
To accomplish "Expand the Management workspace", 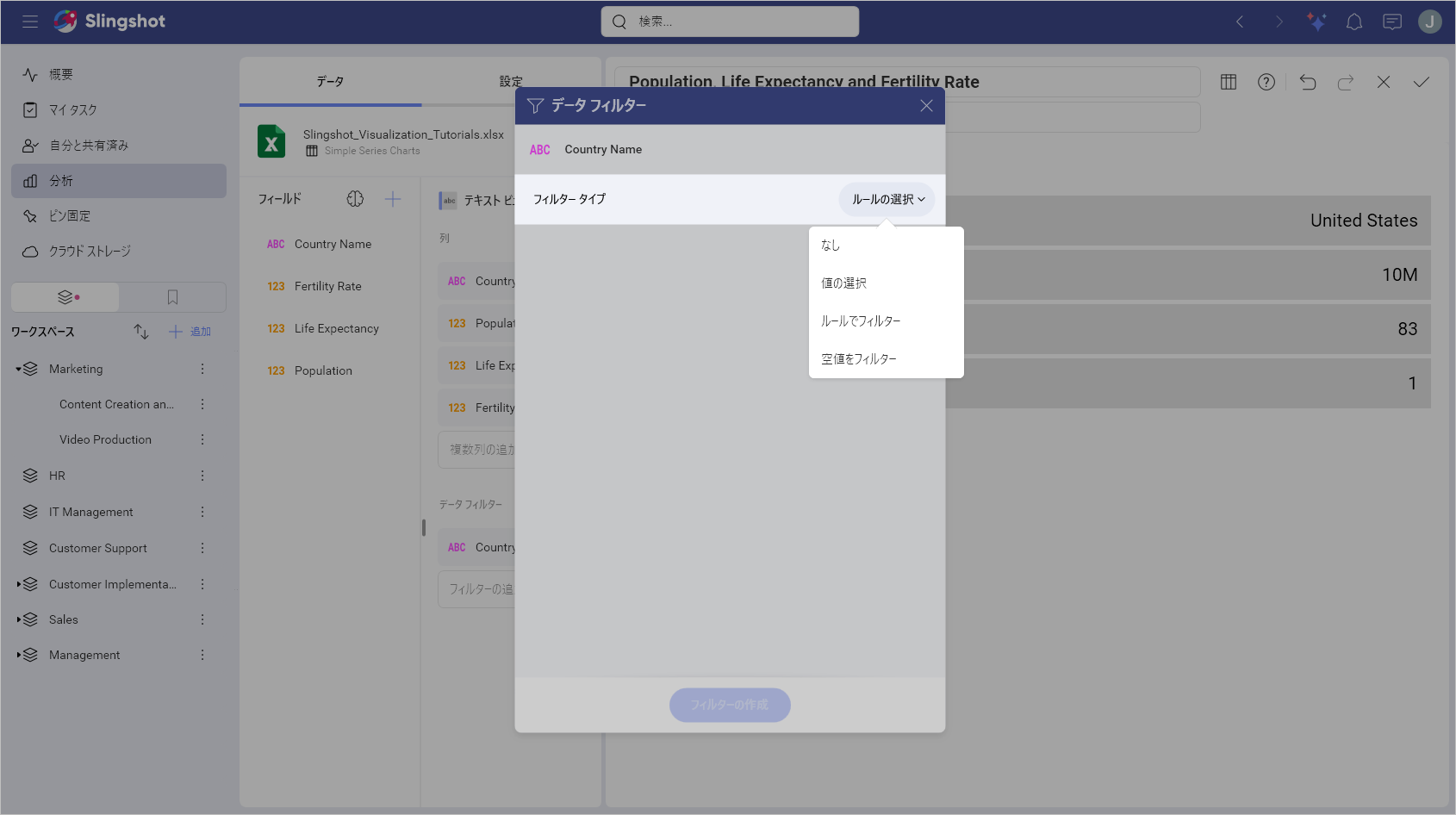I will pos(18,655).
